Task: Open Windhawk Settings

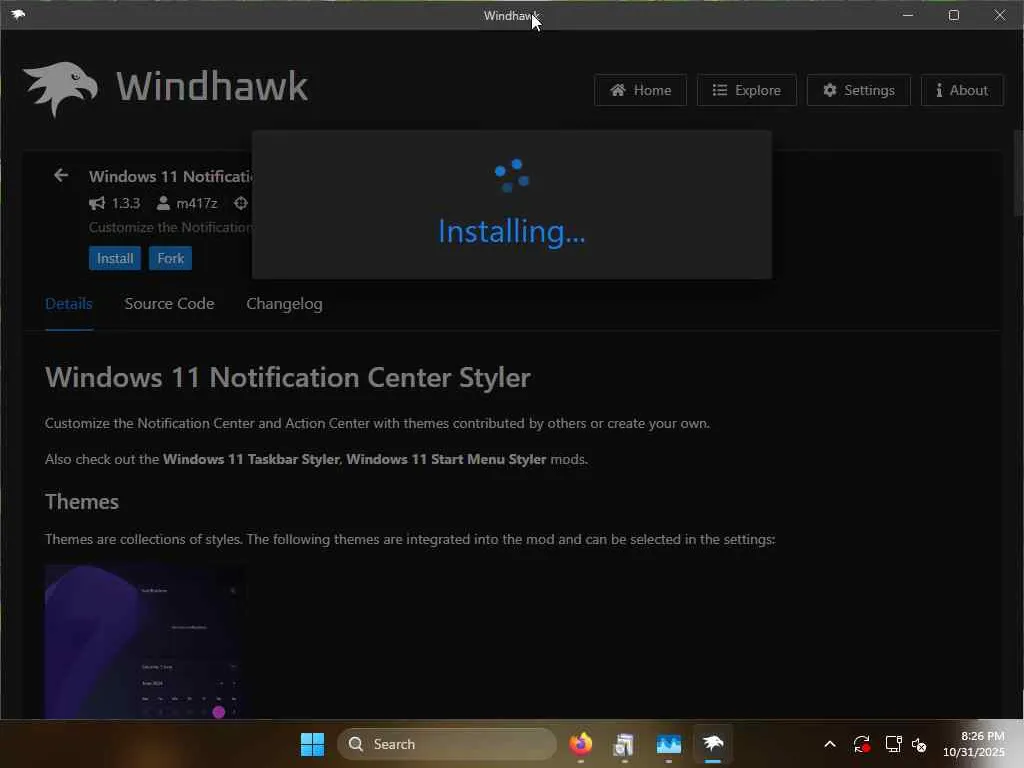Action: point(858,90)
